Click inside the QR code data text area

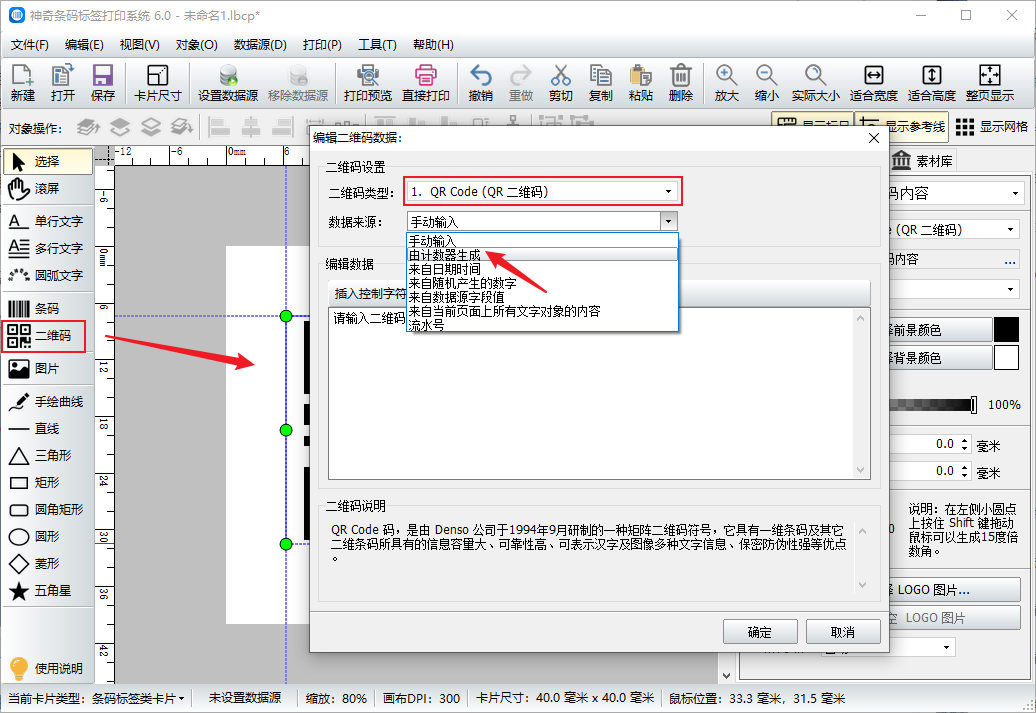pos(590,400)
